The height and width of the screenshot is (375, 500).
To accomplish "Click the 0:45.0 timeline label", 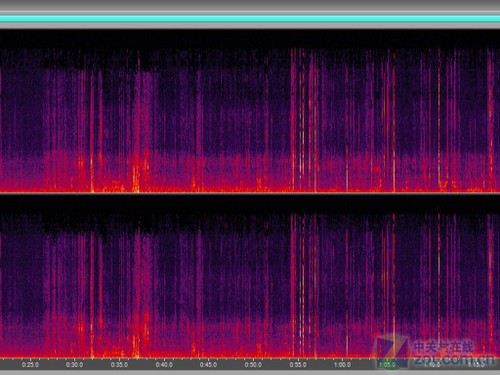I will point(208,365).
